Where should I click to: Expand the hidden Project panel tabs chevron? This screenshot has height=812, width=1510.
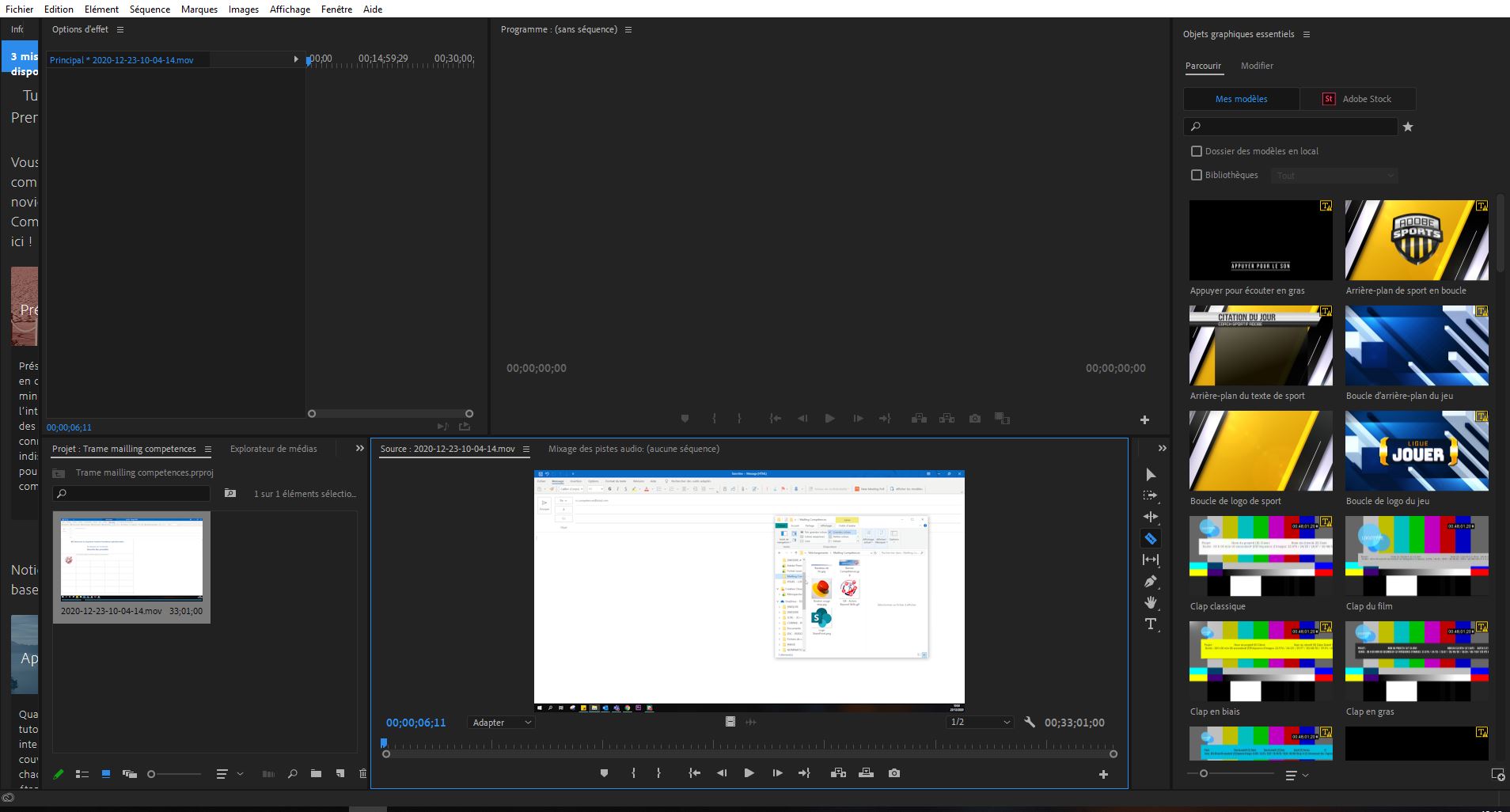360,449
